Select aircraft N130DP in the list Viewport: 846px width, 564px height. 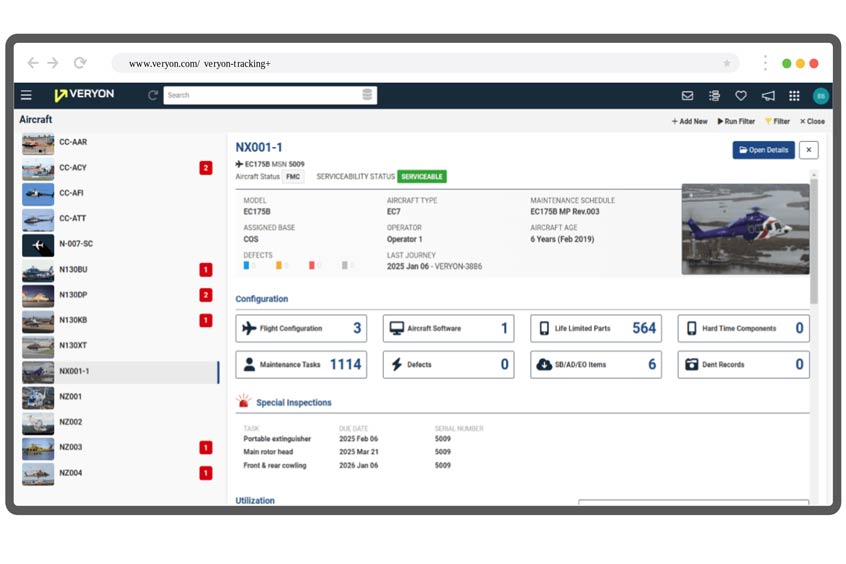tap(73, 295)
